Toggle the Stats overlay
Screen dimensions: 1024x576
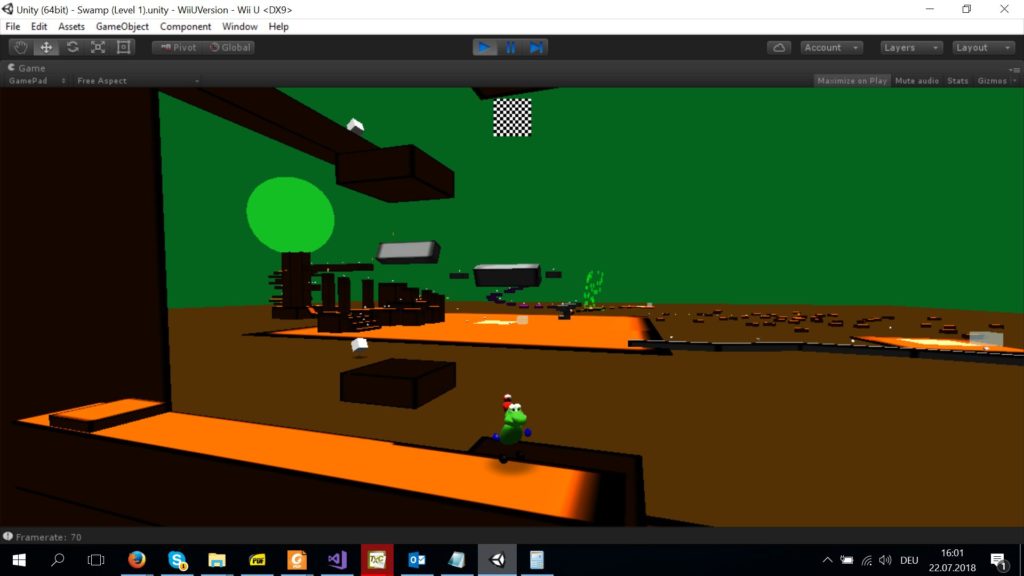[958, 81]
